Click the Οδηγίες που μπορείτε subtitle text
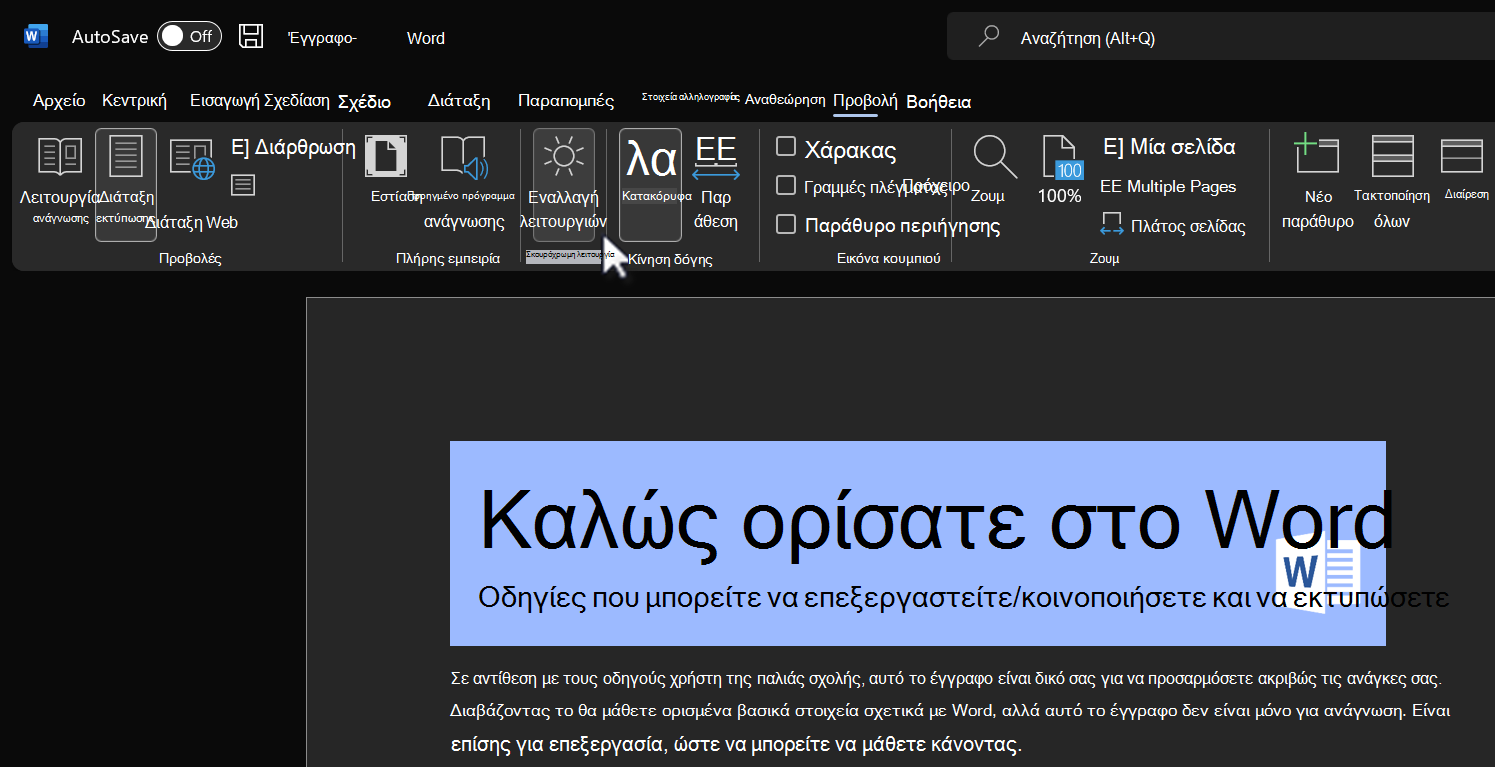Image resolution: width=1495 pixels, height=767 pixels. tap(964, 598)
